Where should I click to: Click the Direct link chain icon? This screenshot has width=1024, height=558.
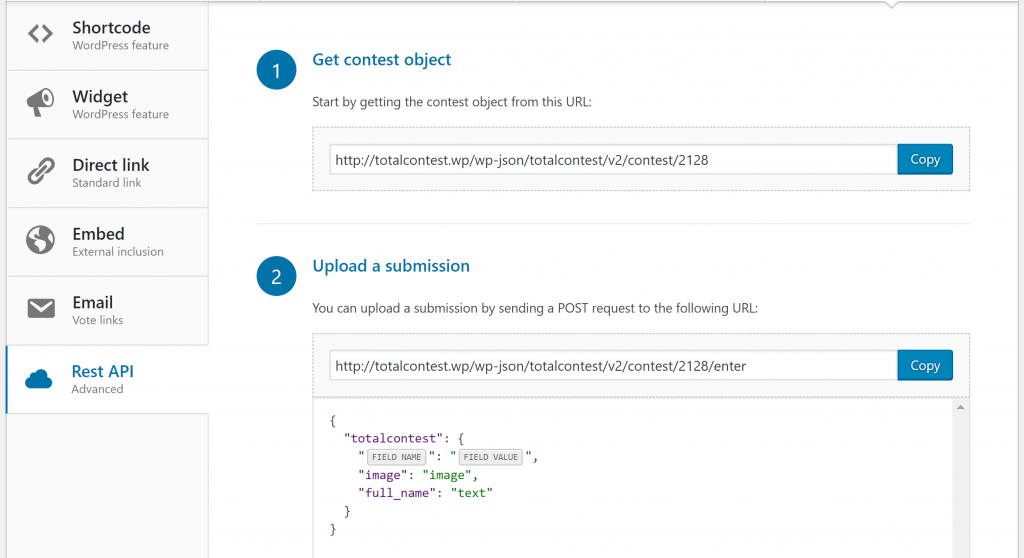coord(40,171)
